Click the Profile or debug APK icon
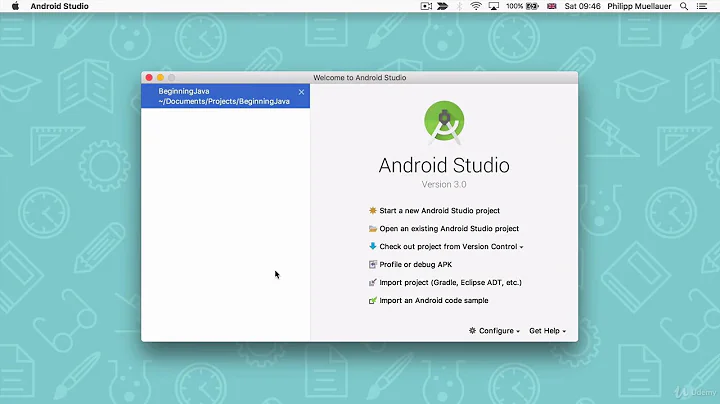The height and width of the screenshot is (404, 720). (373, 264)
